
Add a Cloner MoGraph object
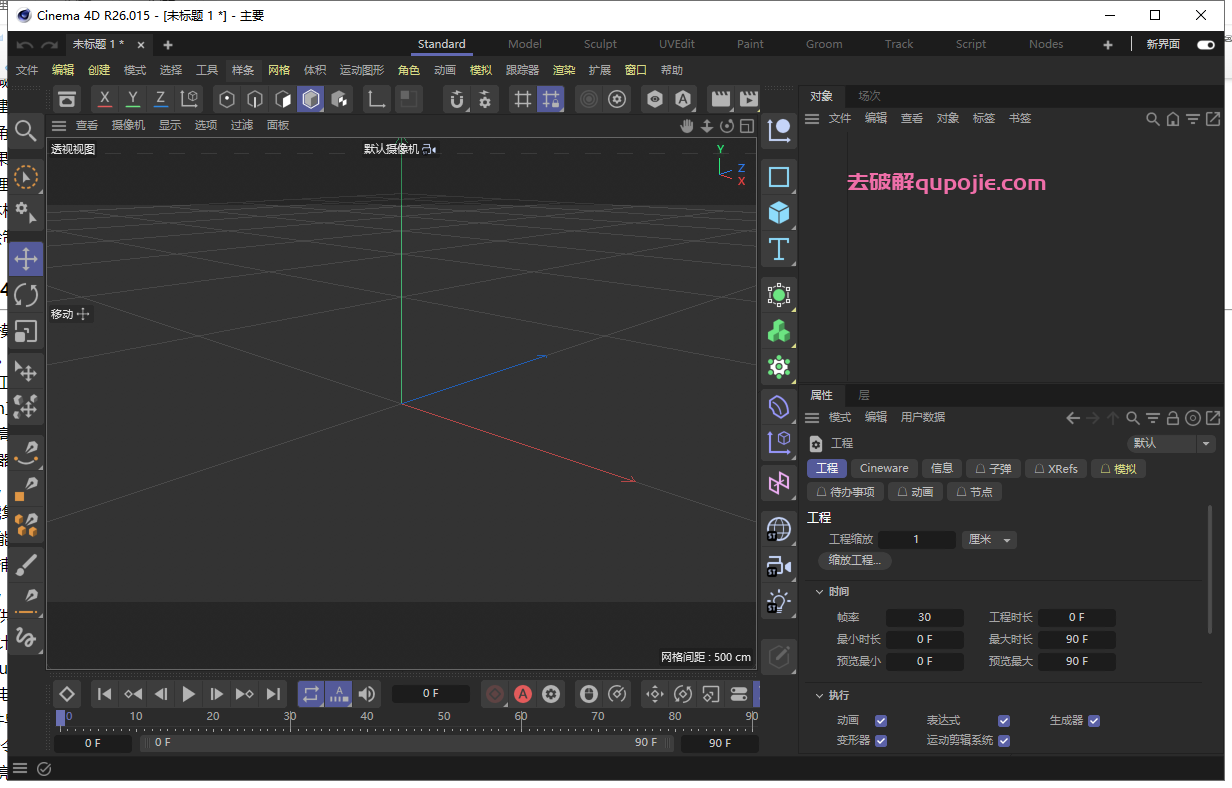click(x=779, y=331)
